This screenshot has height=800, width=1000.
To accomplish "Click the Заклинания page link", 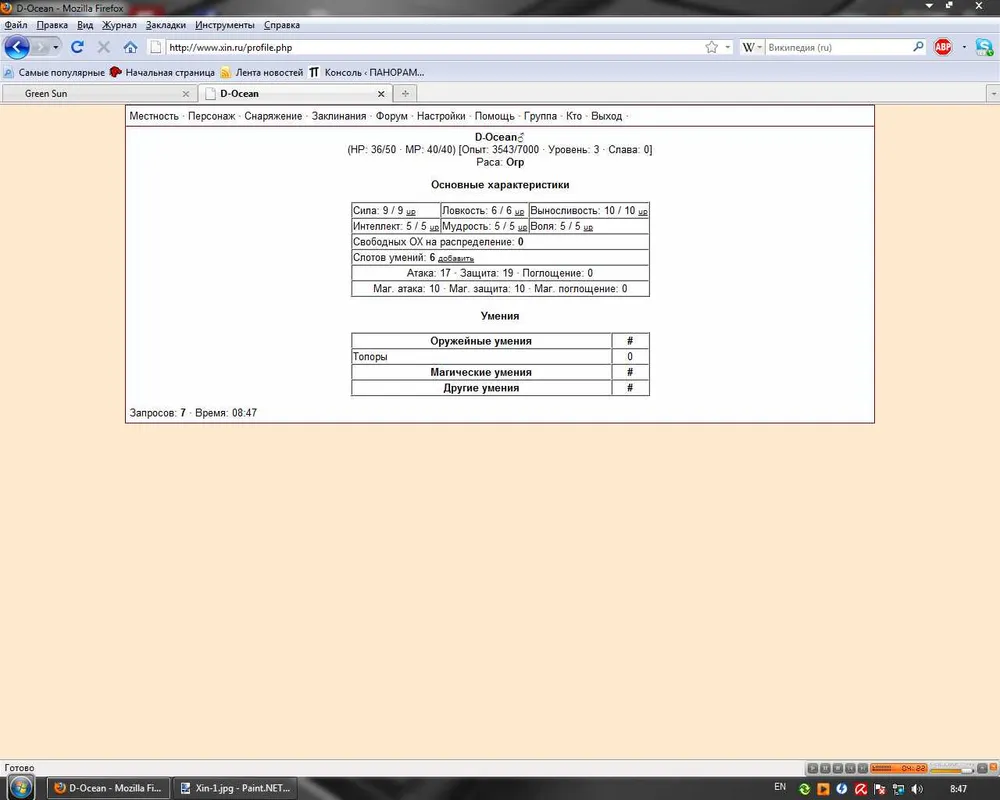I will tap(339, 116).
